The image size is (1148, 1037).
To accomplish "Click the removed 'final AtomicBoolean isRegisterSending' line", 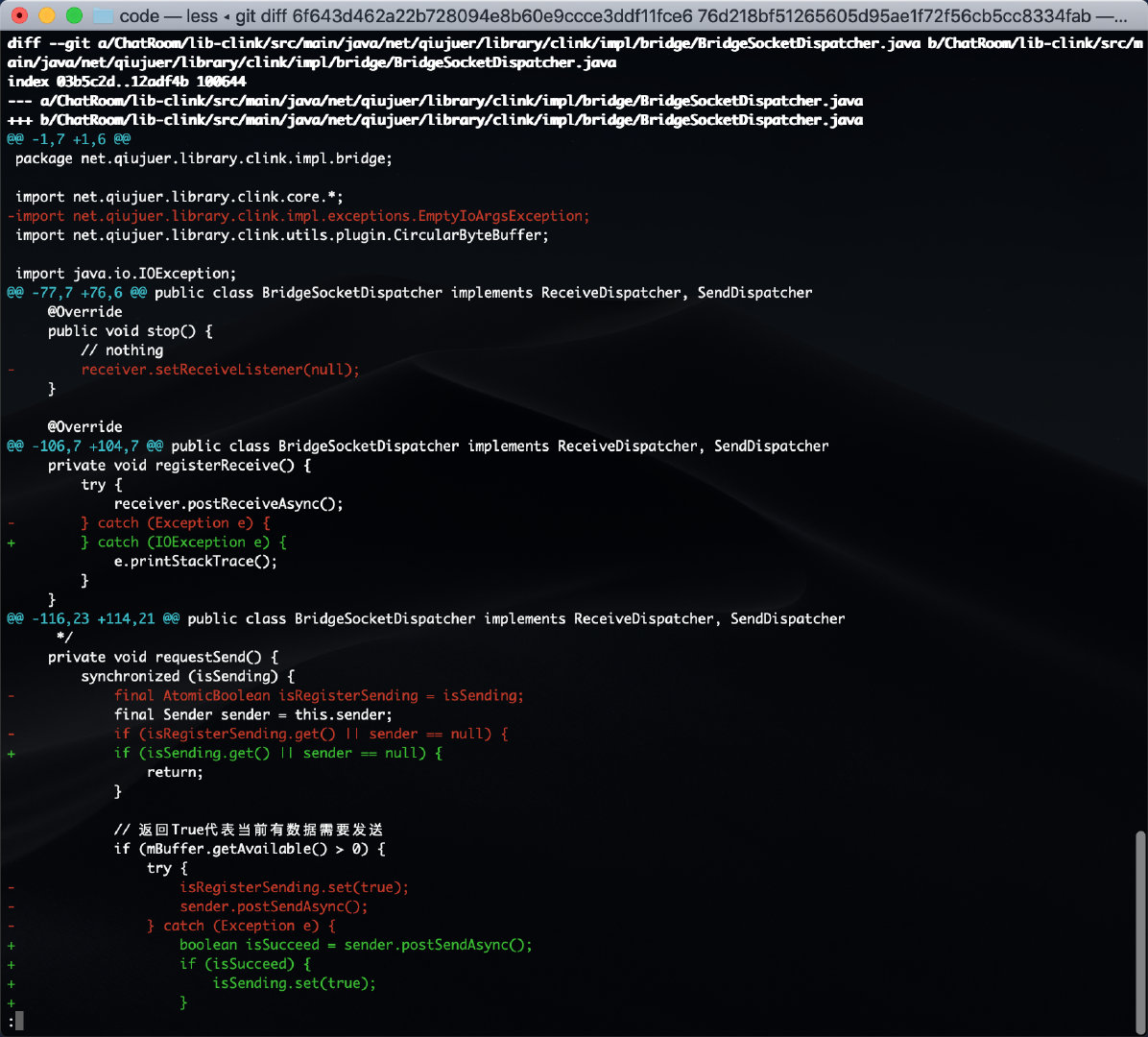I will point(320,696).
